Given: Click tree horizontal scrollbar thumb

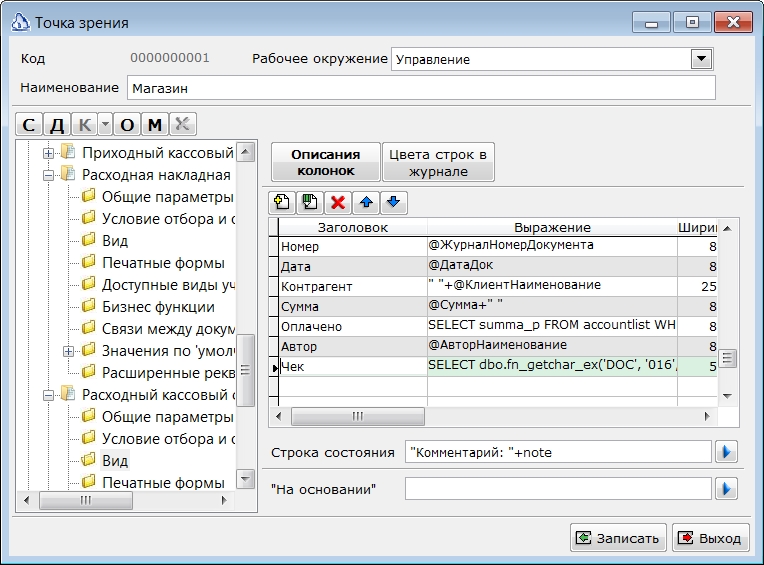Looking at the screenshot, I should click(86, 500).
